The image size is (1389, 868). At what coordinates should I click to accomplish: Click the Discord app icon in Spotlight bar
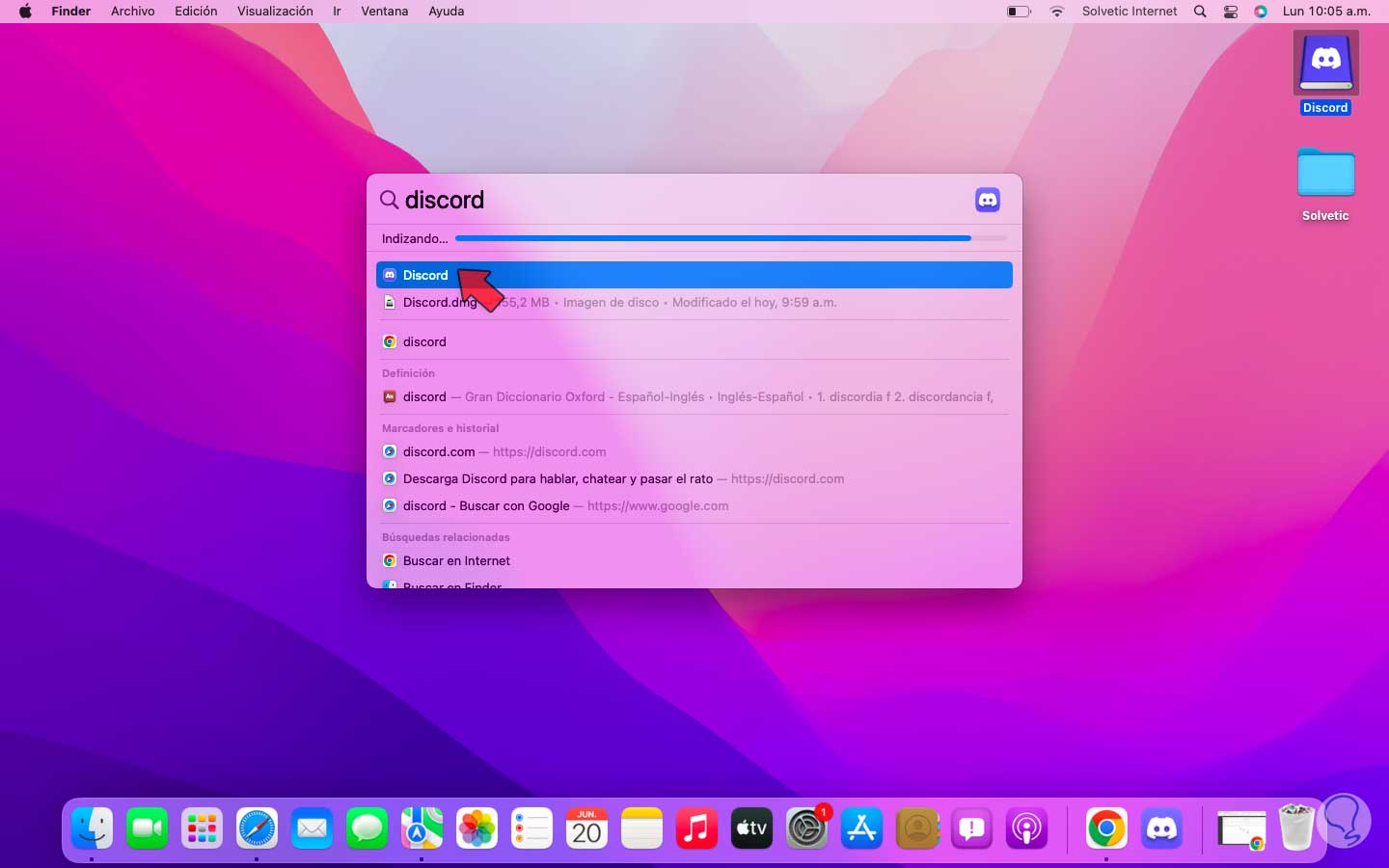tap(988, 200)
